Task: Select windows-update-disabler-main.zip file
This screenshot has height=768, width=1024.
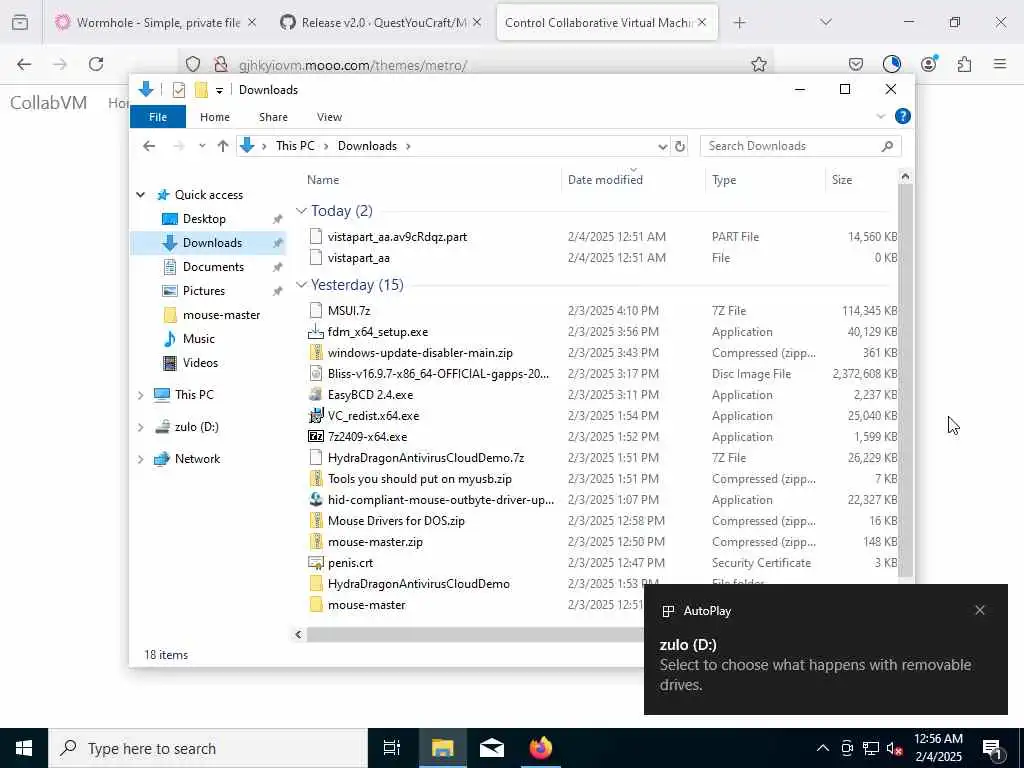Action: tap(420, 353)
